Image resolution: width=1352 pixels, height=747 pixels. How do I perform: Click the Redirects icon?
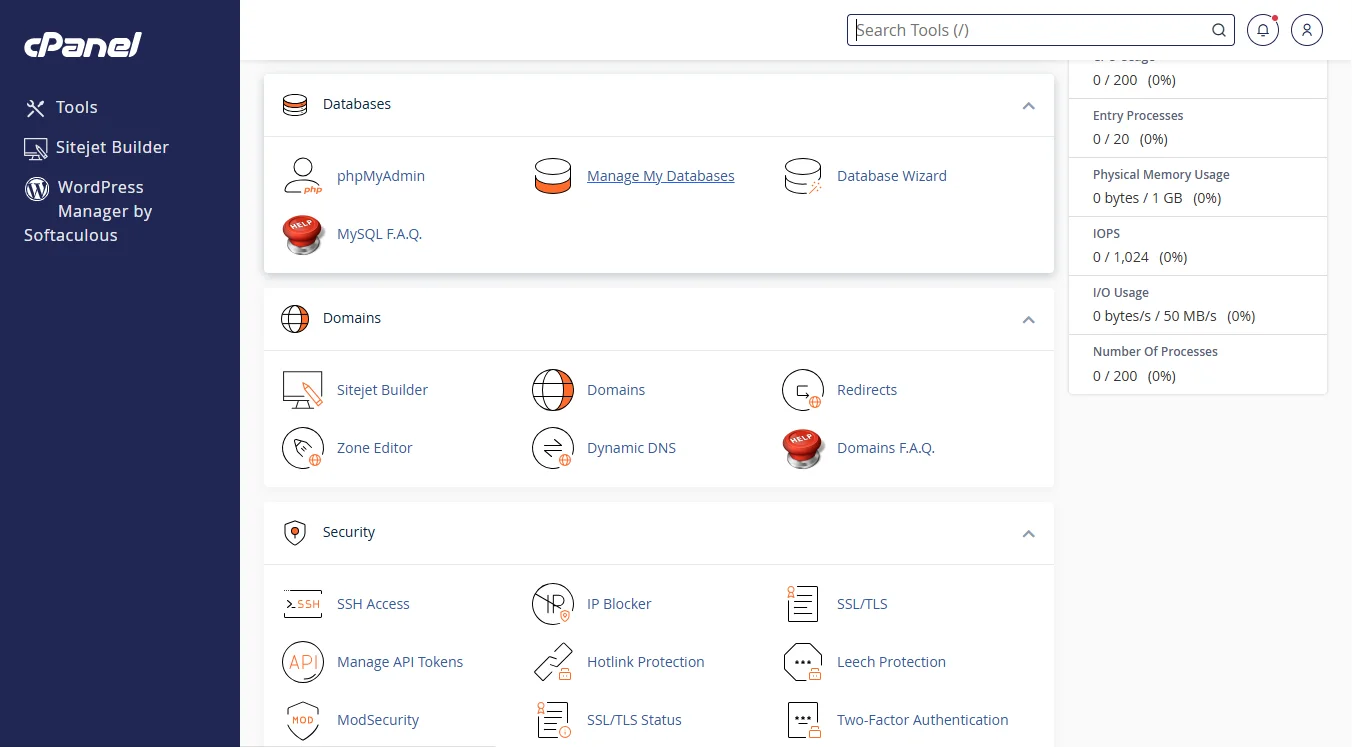coord(802,390)
